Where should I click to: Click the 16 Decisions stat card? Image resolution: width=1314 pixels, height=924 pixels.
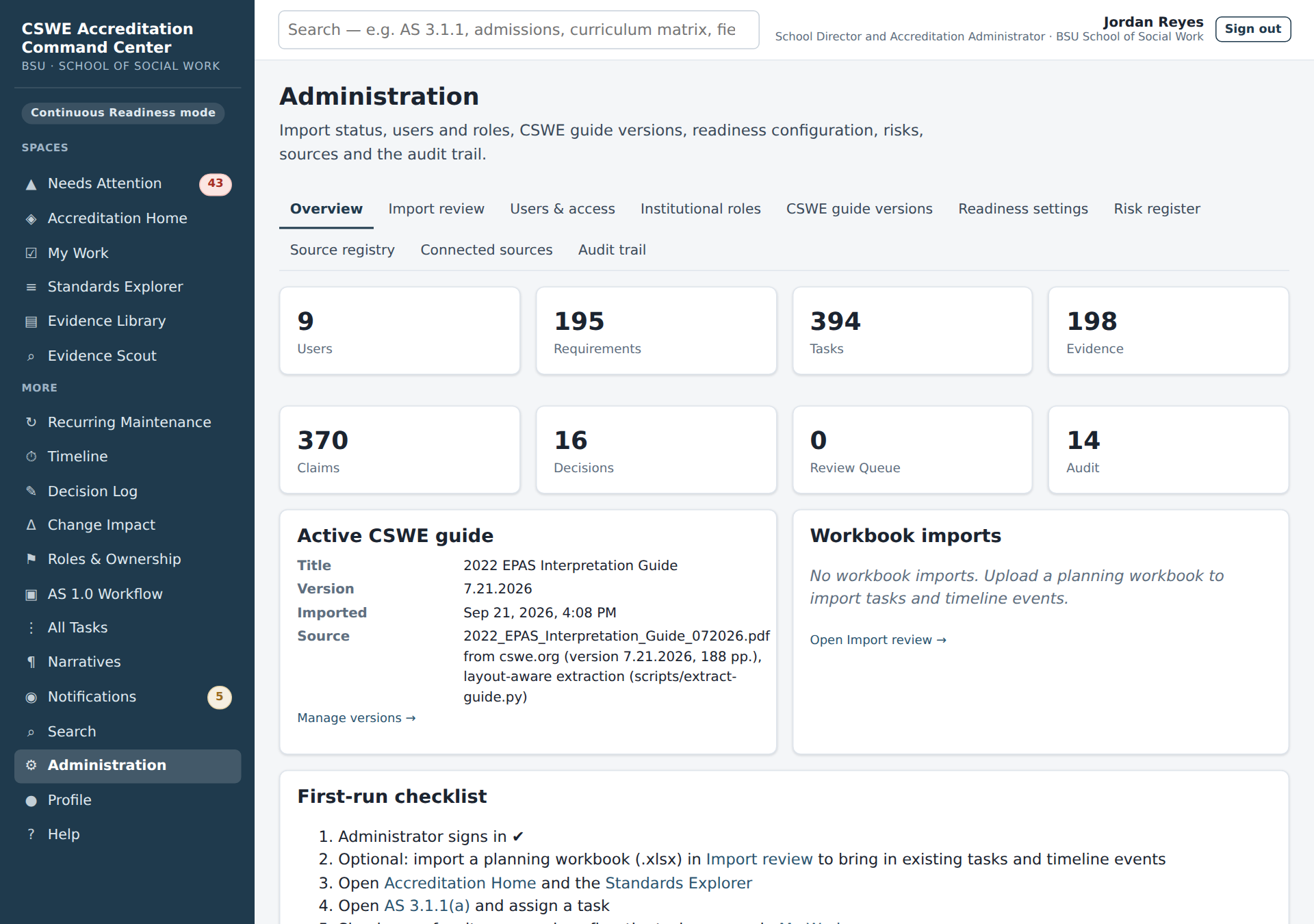pyautogui.click(x=656, y=450)
